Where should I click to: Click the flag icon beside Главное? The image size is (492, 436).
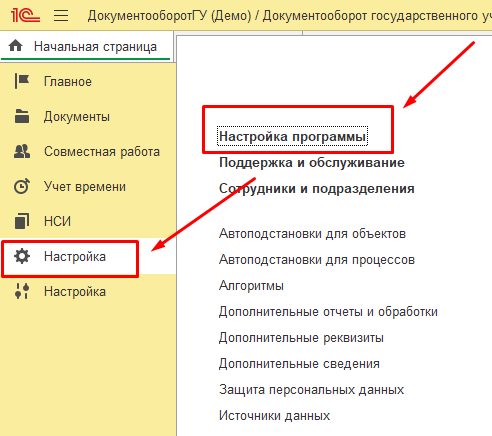coord(22,81)
